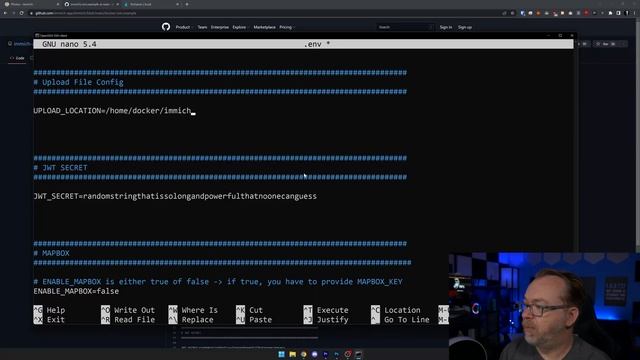Click the nano 'Write Out' shortcut label
The image size is (640, 360).
134,310
